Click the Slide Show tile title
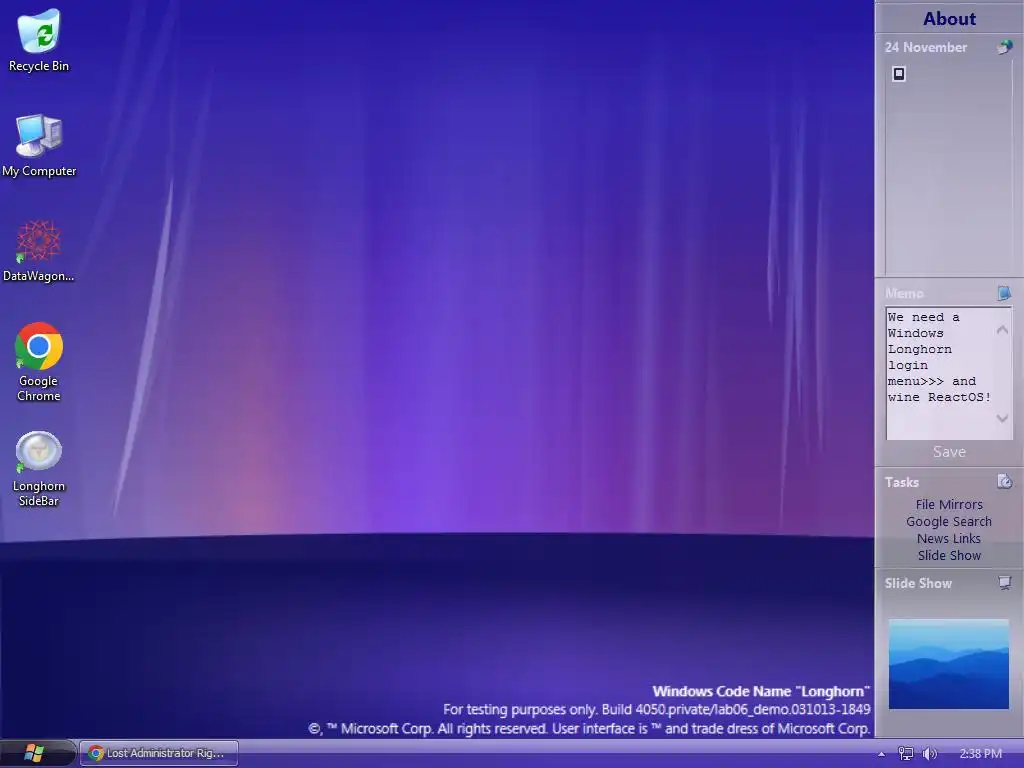The image size is (1024, 768). tap(918, 583)
